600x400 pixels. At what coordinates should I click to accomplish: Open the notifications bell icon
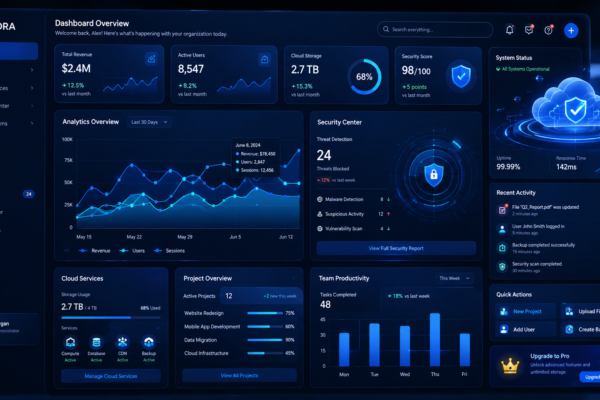509,30
